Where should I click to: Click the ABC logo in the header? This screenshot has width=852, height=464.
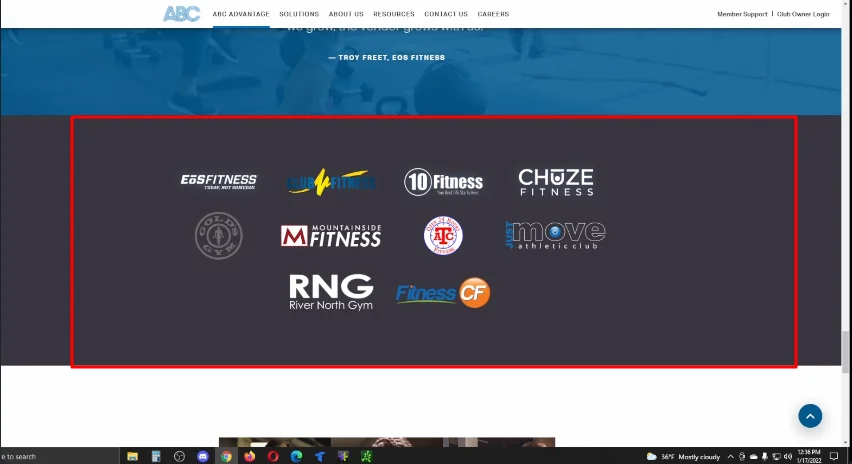pos(181,14)
